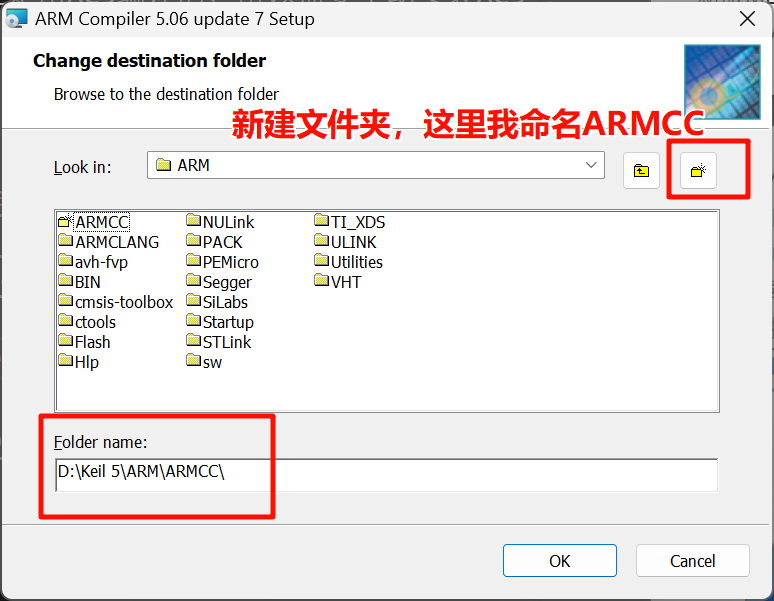Click the Up One Level folder icon
Screen dimensions: 774x601
[x=641, y=171]
